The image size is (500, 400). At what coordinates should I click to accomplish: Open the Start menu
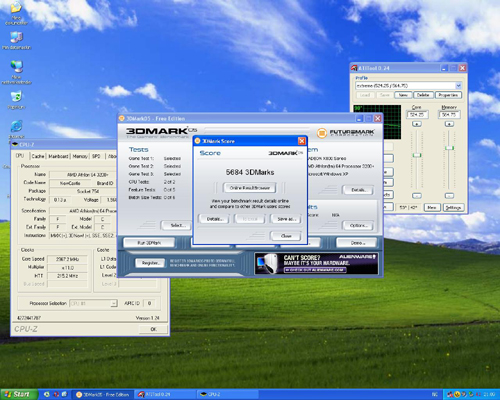(18, 394)
